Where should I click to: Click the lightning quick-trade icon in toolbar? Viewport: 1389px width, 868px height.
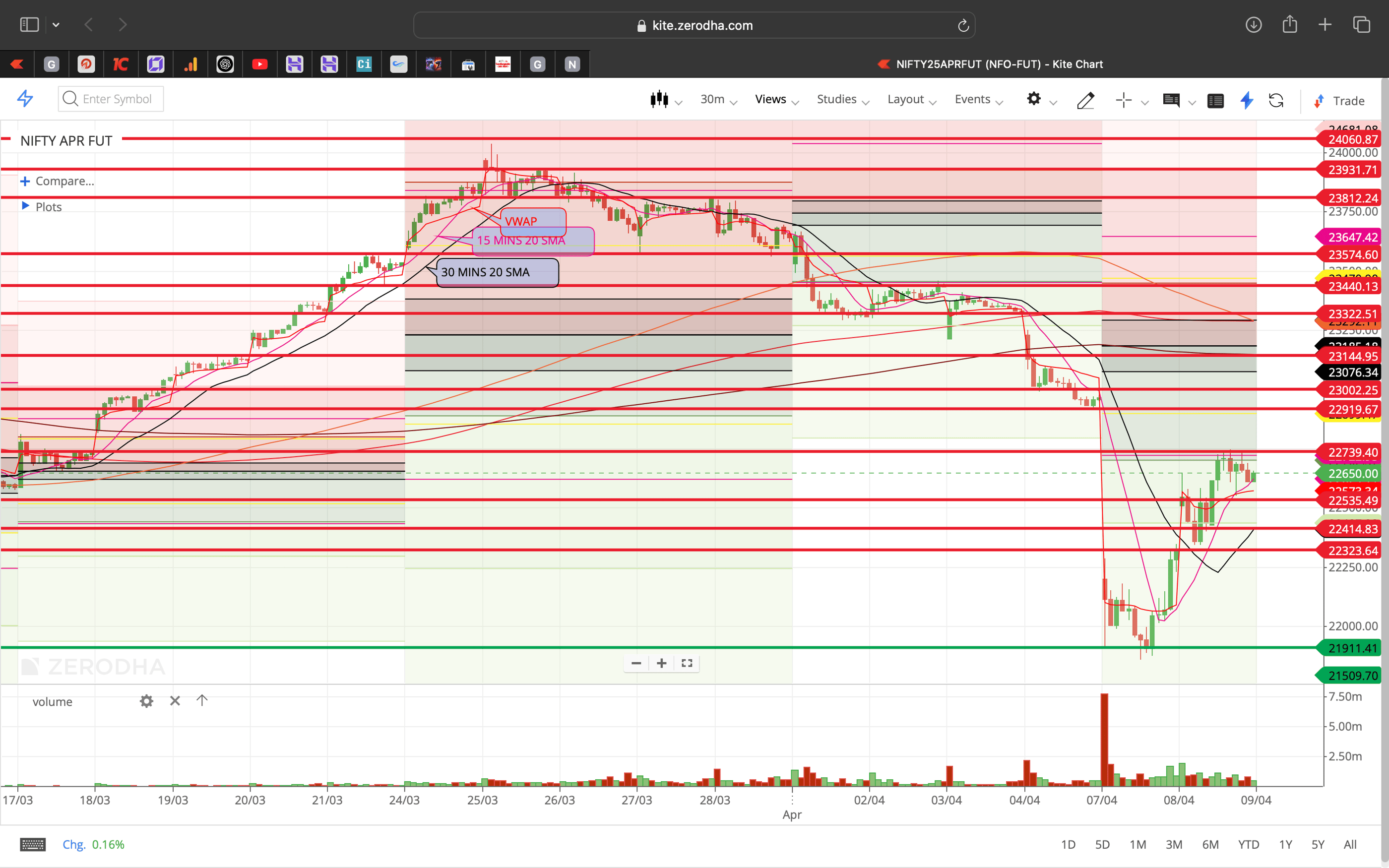tap(1246, 101)
